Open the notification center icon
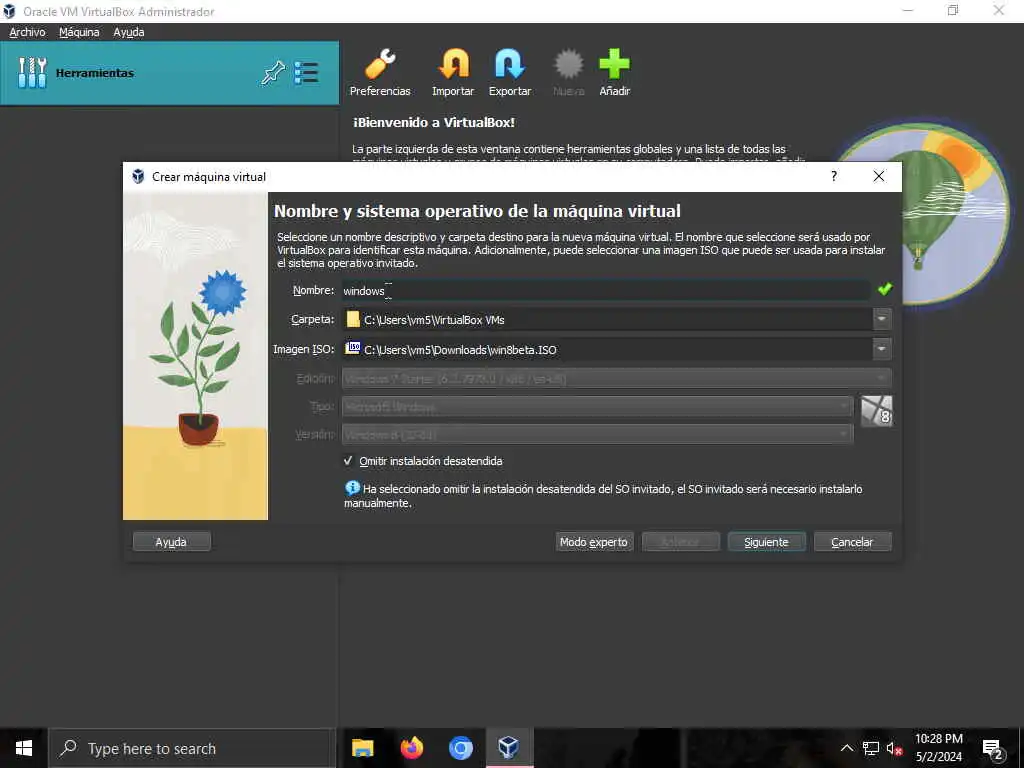Screen dimensions: 1024x768 tap(993, 749)
